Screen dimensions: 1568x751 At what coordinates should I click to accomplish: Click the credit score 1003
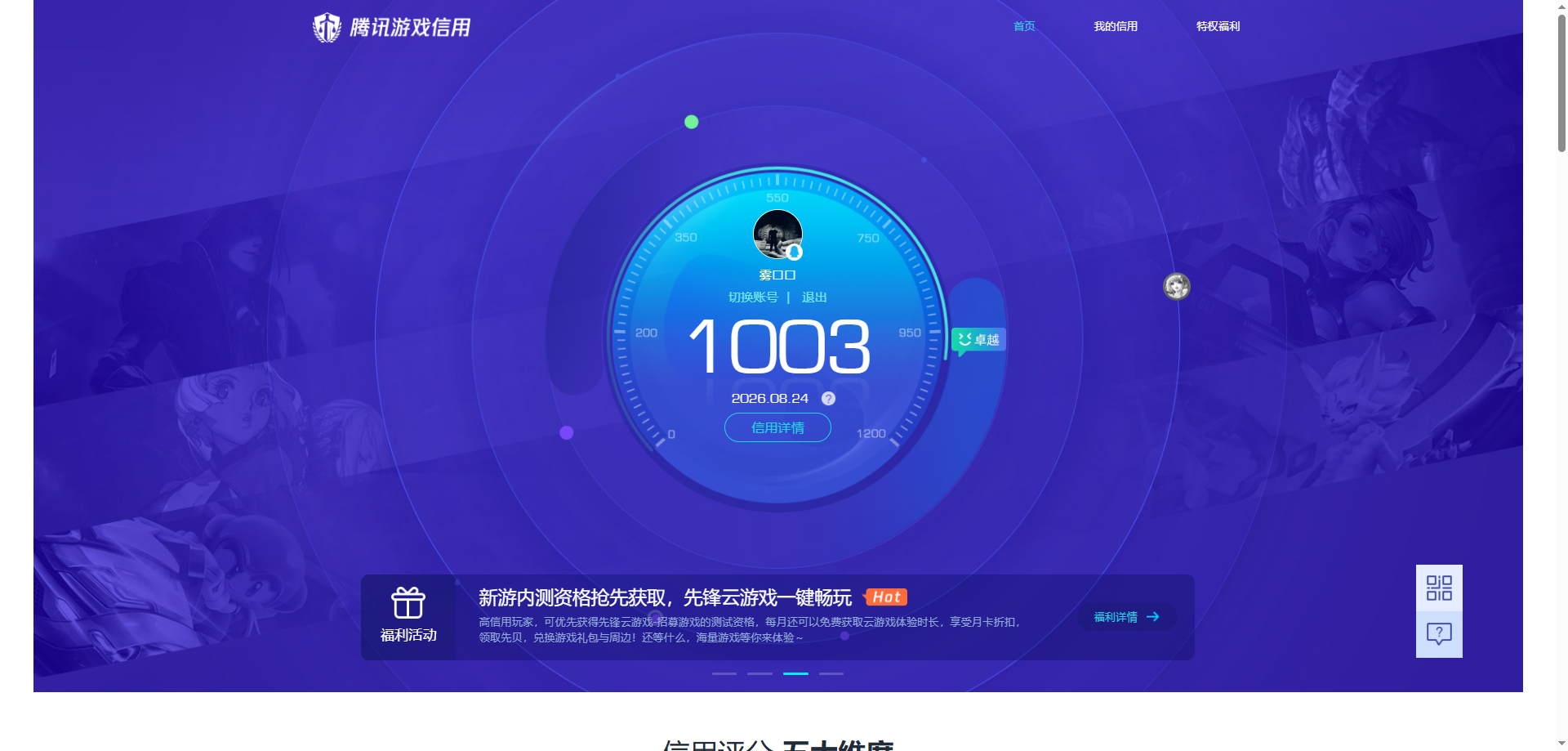coord(779,346)
